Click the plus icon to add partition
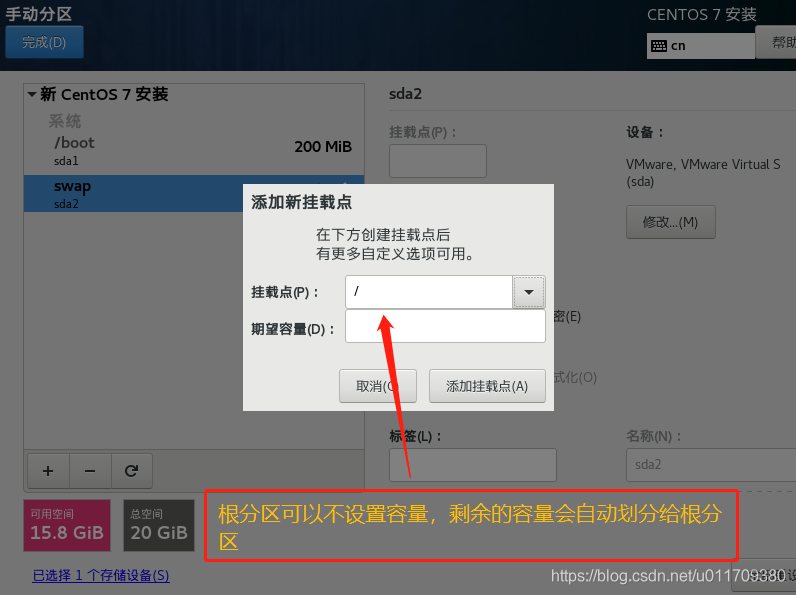This screenshot has width=796, height=595. pyautogui.click(x=48, y=471)
